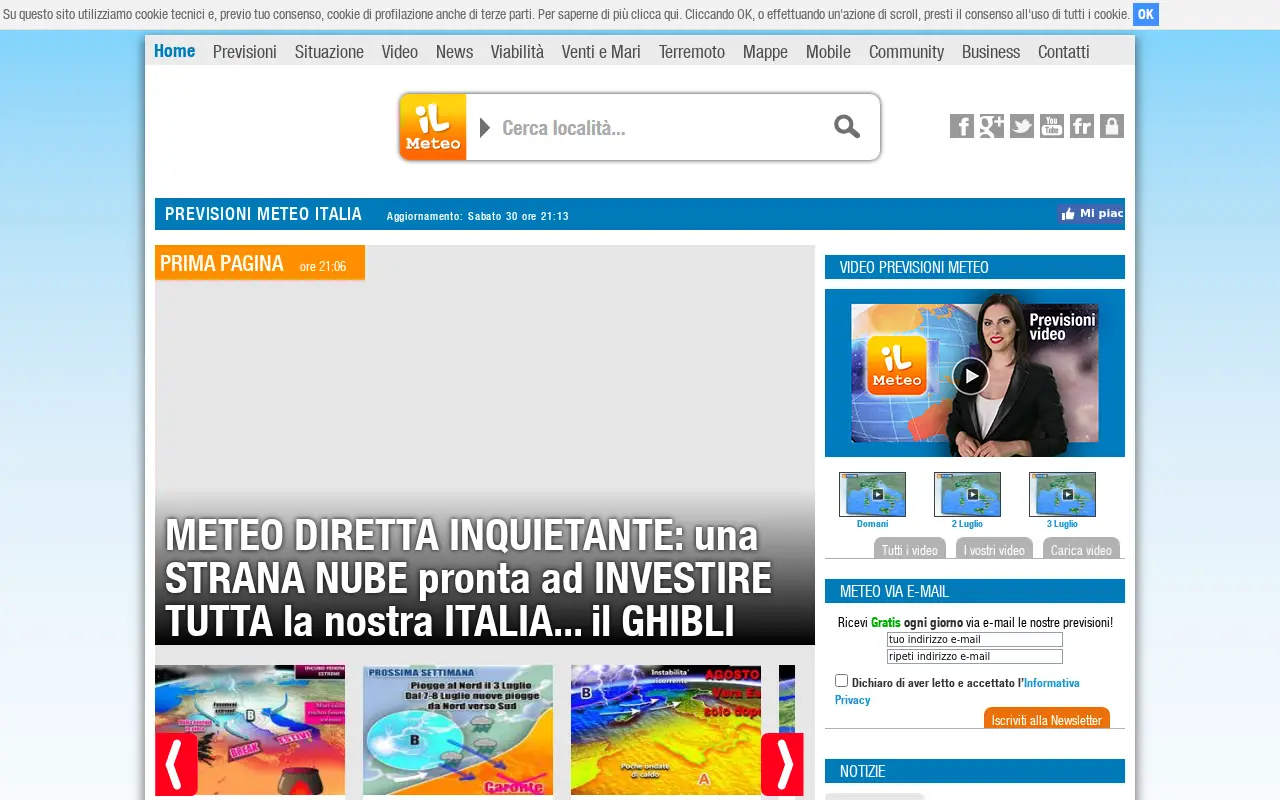1280x800 pixels.
Task: Focus the 'Cerca località' search field
Action: [660, 127]
